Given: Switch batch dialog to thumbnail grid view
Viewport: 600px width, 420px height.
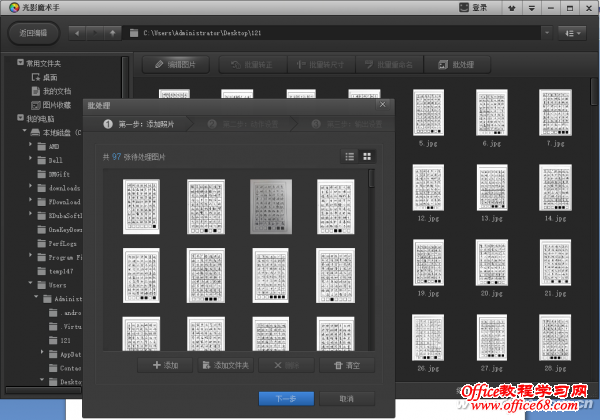Looking at the screenshot, I should (367, 156).
